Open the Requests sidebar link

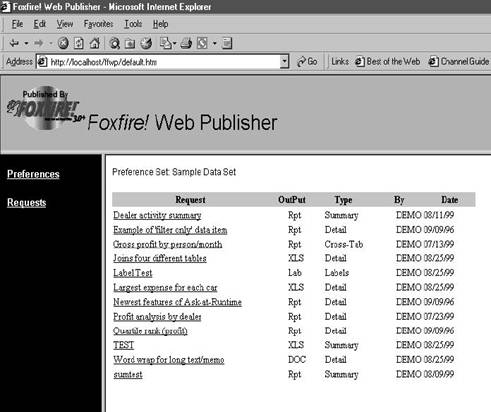(x=27, y=202)
